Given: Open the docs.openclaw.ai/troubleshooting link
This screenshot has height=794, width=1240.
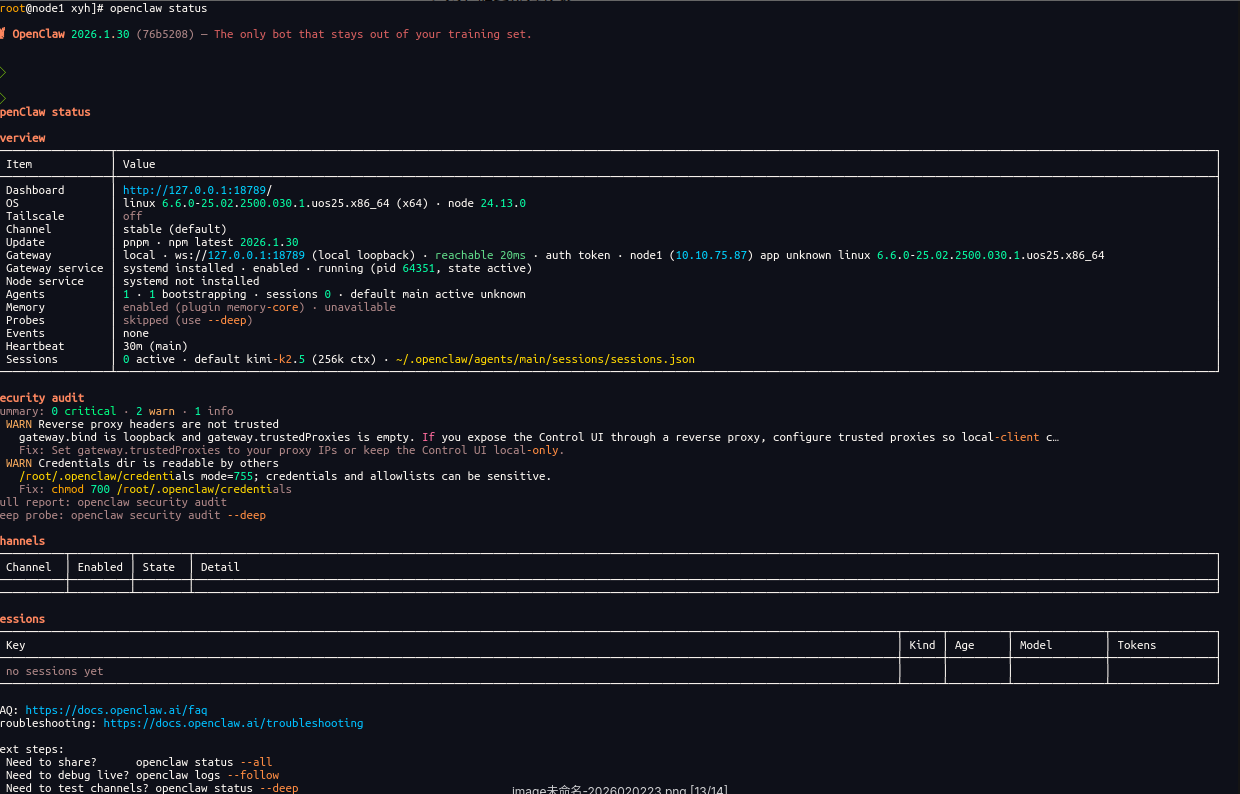Looking at the screenshot, I should (x=233, y=723).
